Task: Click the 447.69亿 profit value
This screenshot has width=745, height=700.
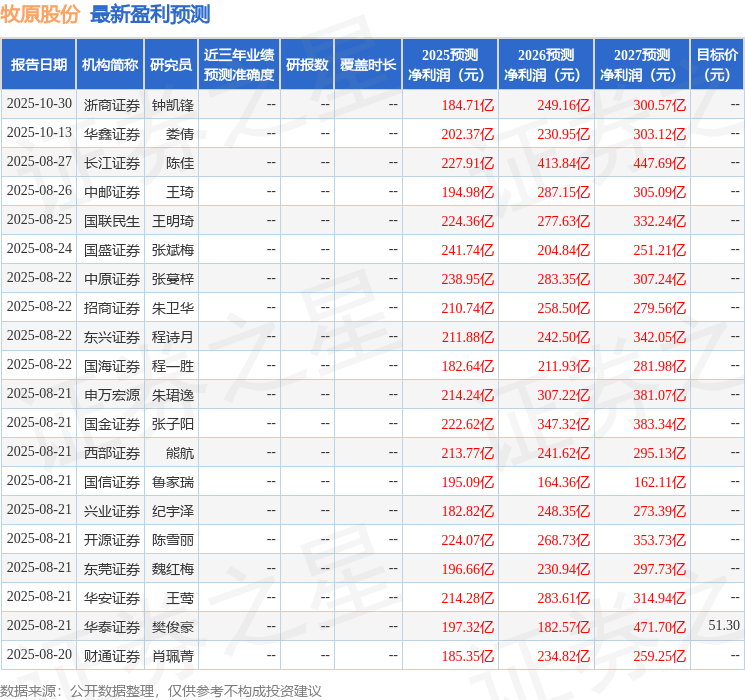Action: tap(660, 163)
